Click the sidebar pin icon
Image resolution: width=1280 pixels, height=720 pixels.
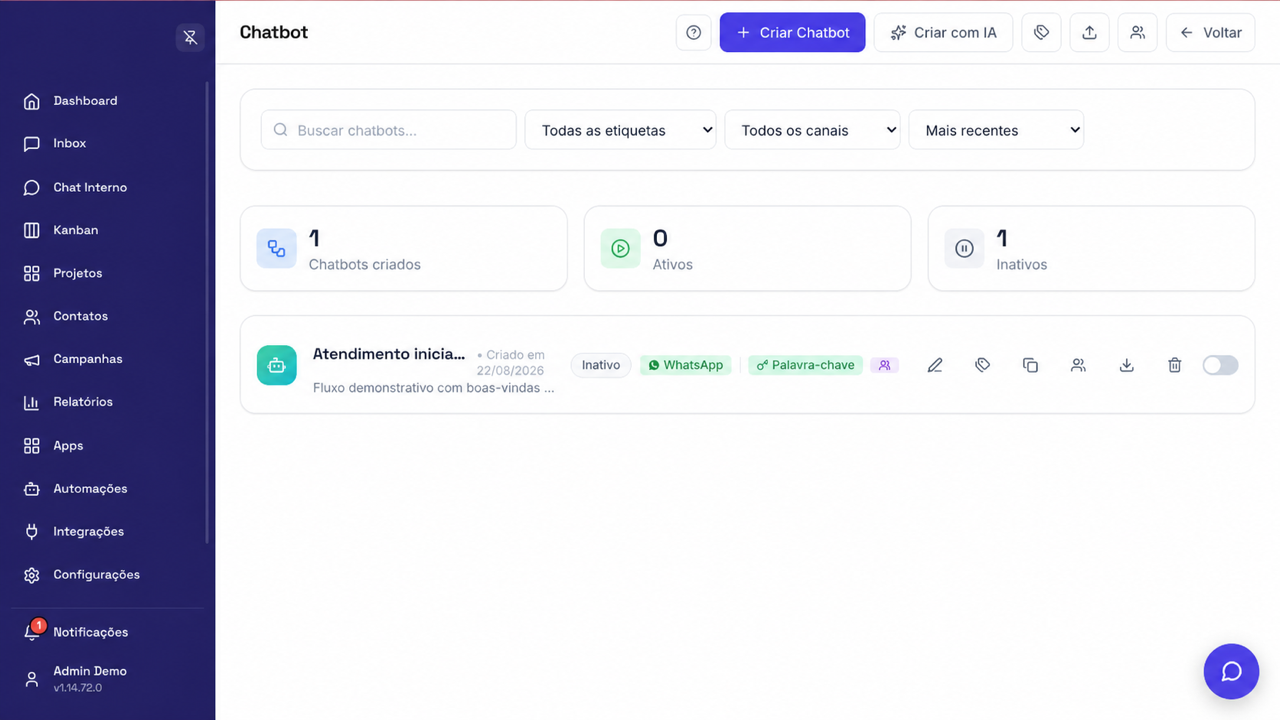click(x=190, y=37)
